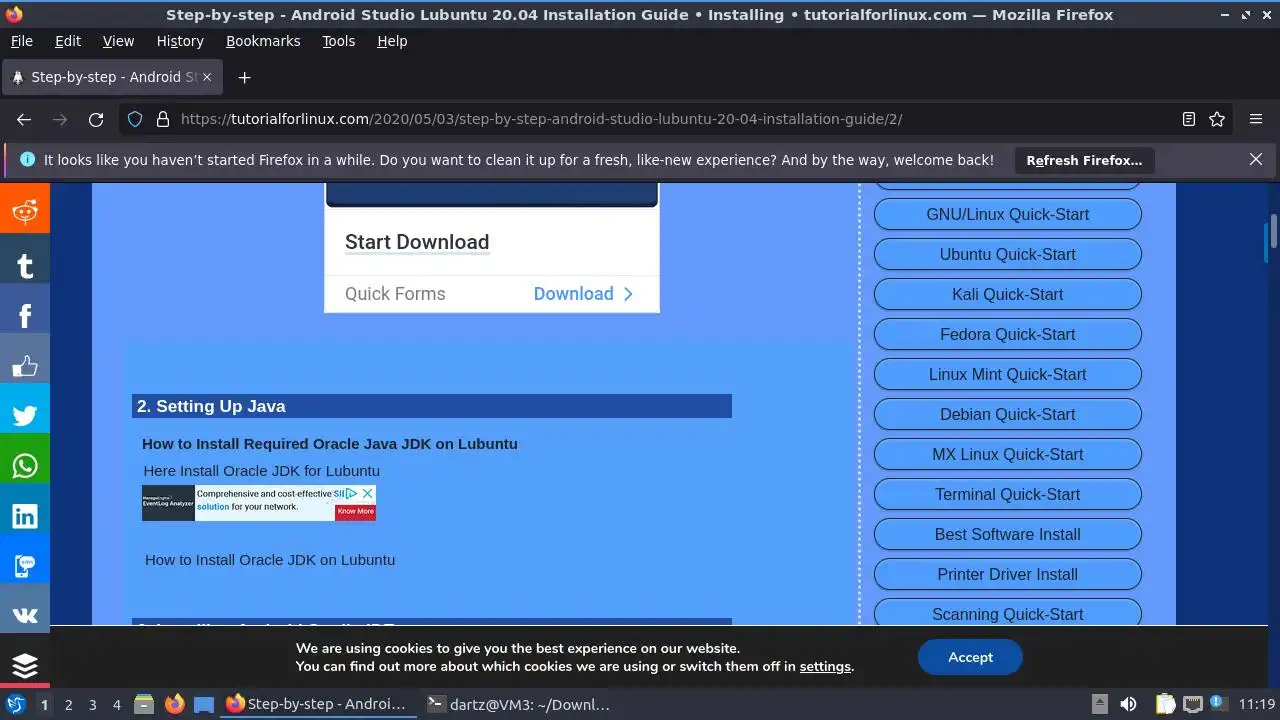
Task: Expand the hidden tray icons arrow
Action: pos(1099,704)
